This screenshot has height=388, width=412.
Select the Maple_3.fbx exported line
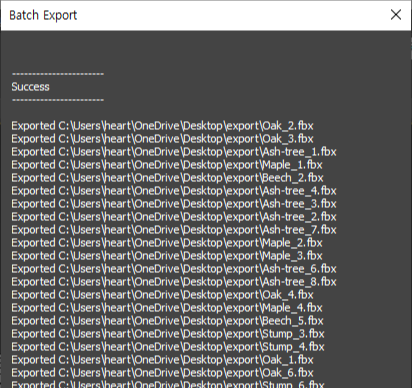tap(167, 256)
